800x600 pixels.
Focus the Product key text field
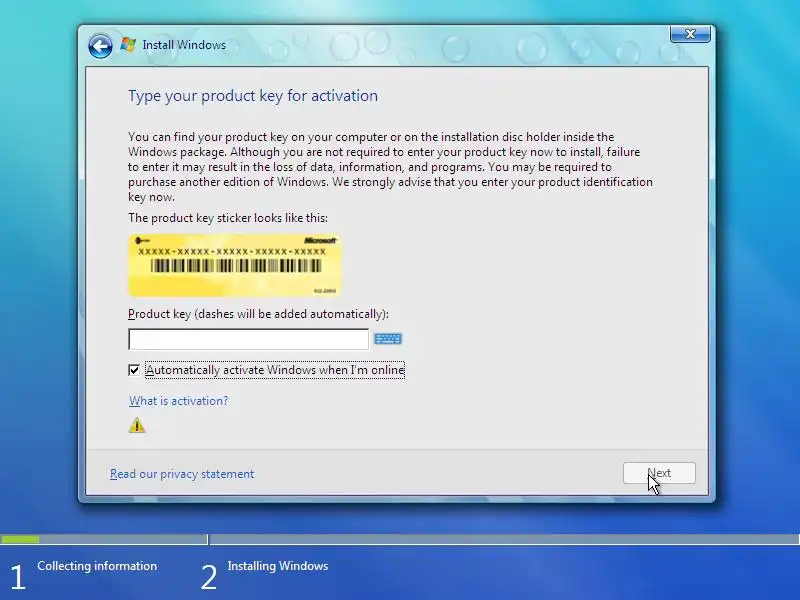pos(248,339)
